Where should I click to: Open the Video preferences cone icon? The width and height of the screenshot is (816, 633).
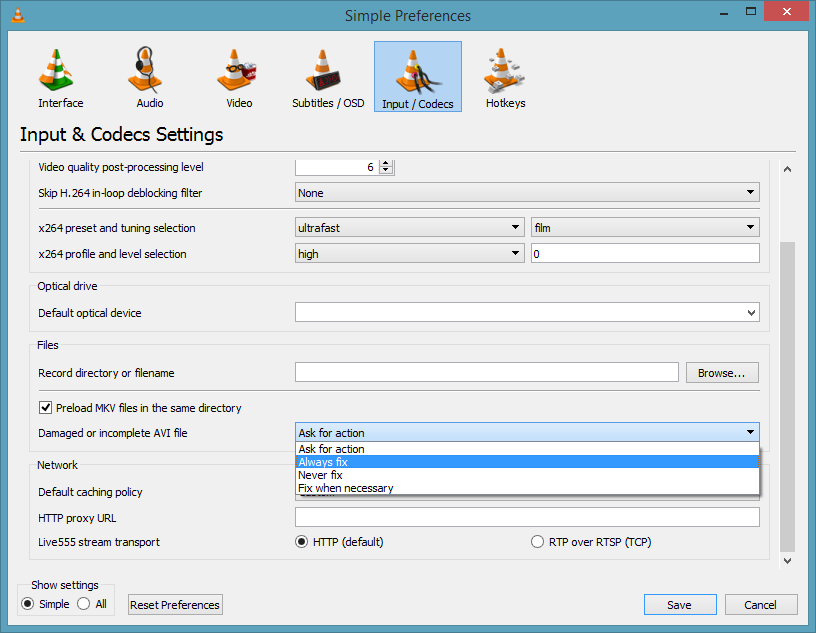237,71
